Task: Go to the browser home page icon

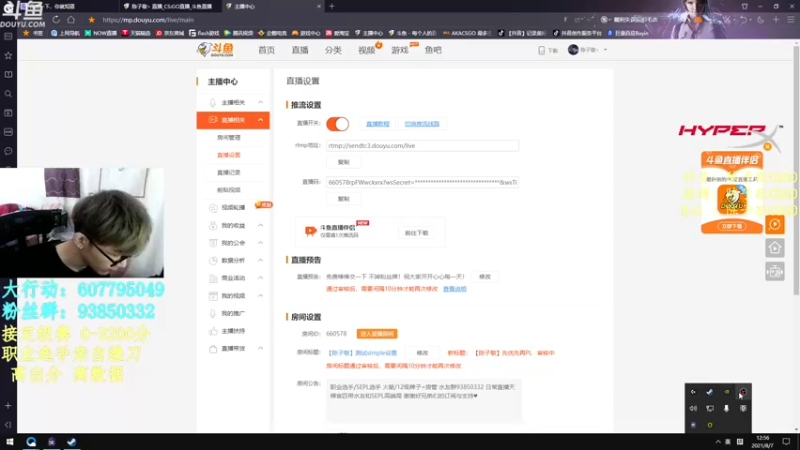Action: [x=71, y=20]
